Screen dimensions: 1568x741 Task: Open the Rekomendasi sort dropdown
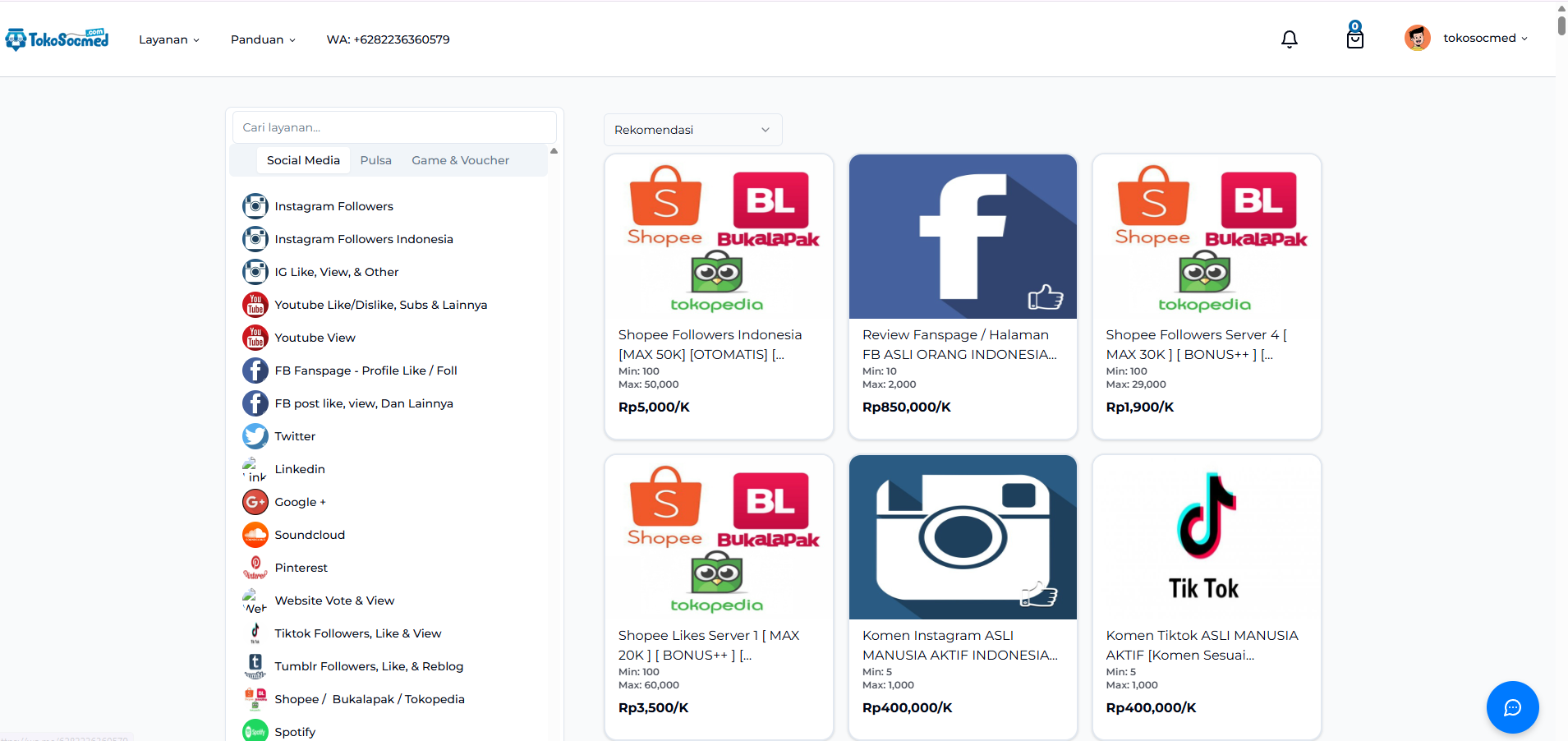pyautogui.click(x=692, y=130)
